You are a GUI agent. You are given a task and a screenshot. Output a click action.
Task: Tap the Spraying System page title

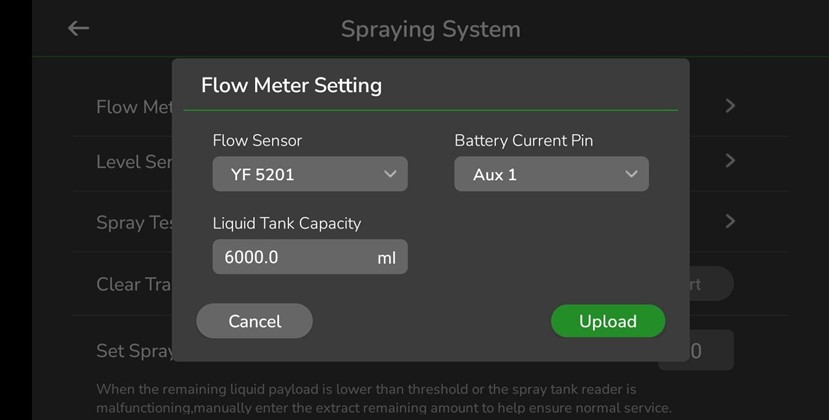tap(430, 29)
